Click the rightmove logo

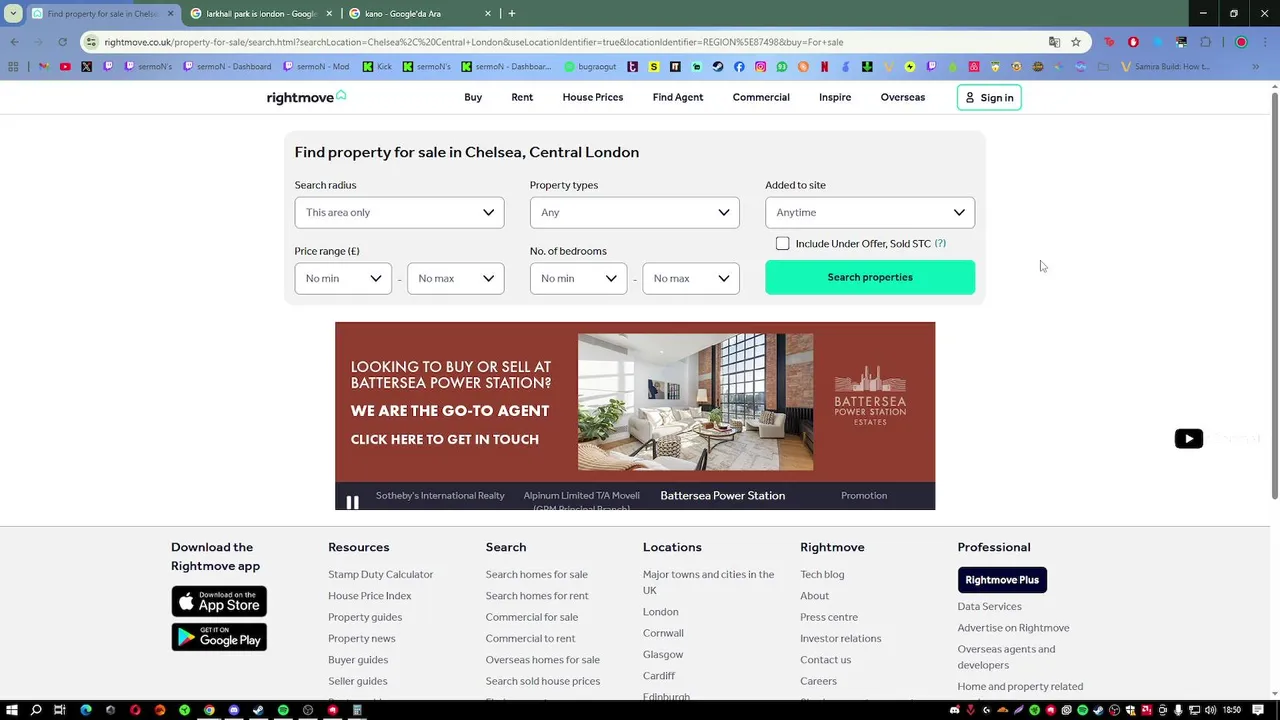[306, 97]
